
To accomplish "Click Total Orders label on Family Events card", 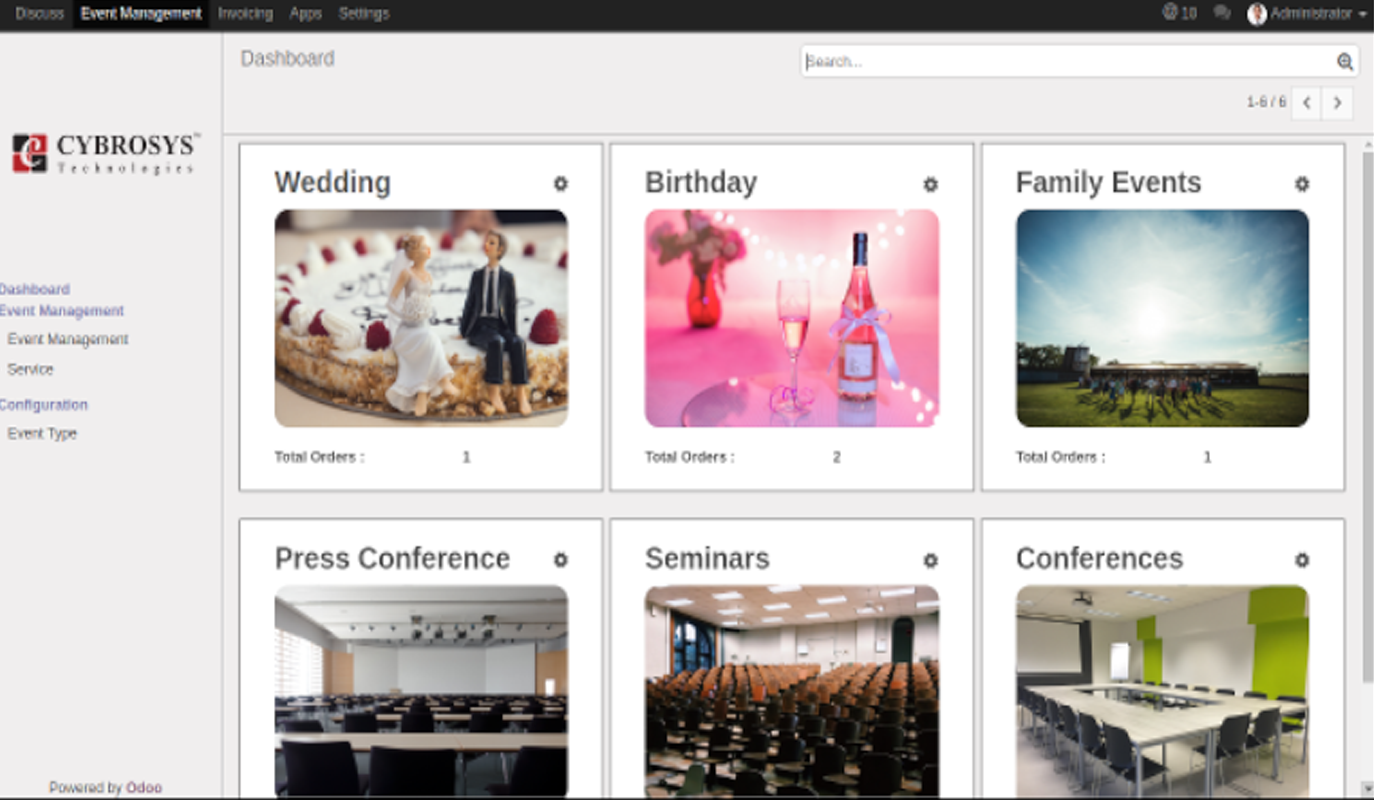I will click(x=1061, y=457).
